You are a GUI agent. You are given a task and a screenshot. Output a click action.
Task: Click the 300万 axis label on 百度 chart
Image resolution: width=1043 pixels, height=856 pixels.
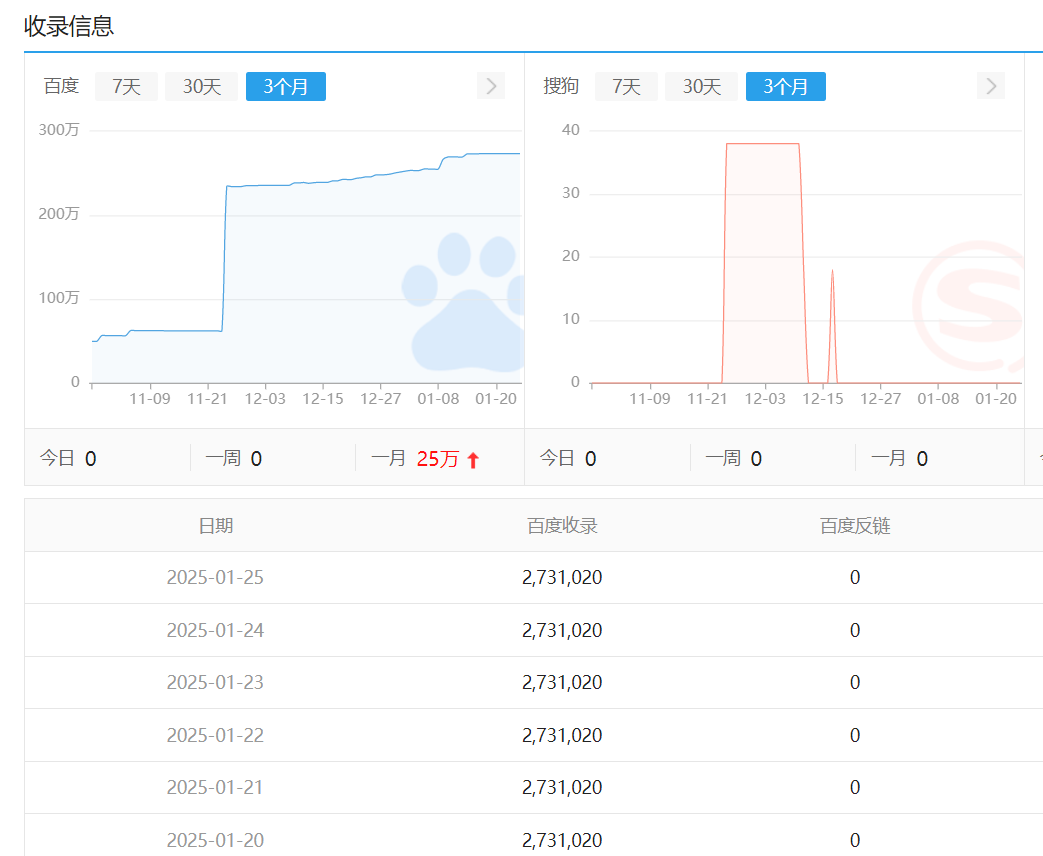coord(59,130)
